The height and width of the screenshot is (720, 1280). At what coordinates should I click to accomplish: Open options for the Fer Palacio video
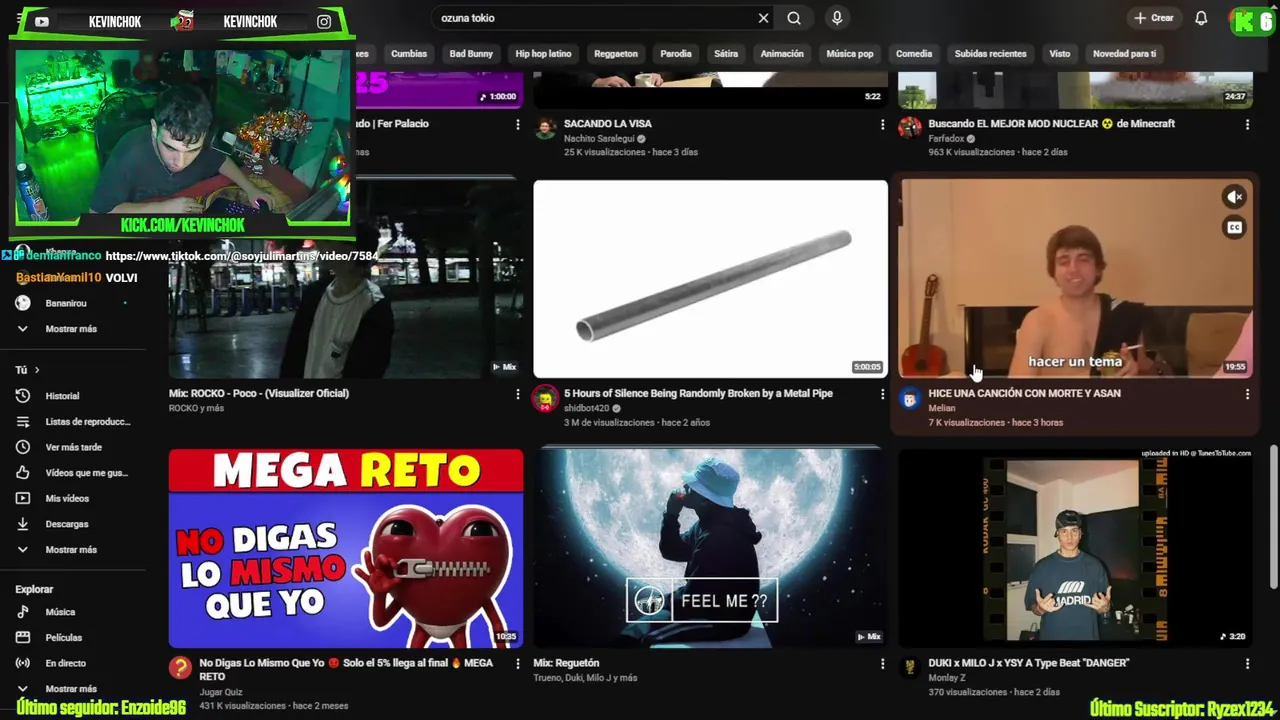(x=517, y=124)
